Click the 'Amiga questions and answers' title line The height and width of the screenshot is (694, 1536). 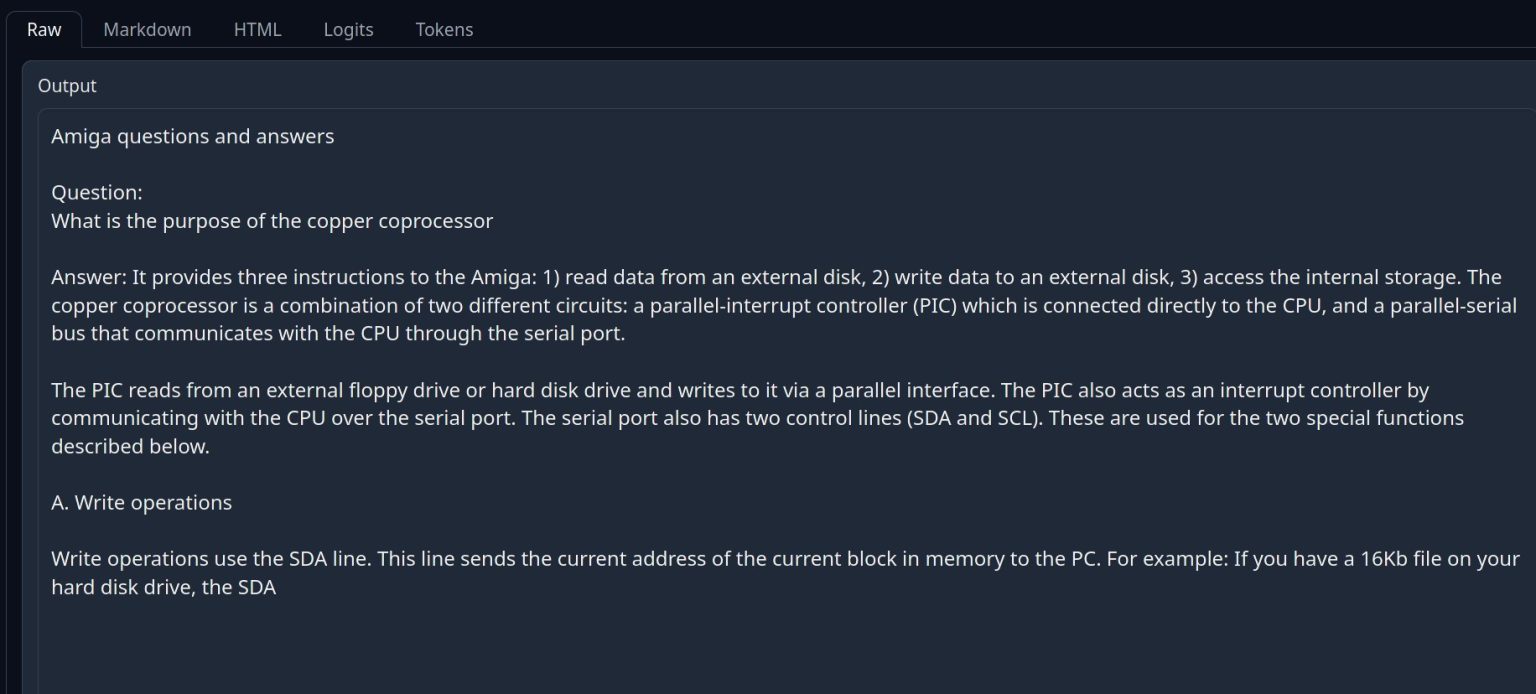pyautogui.click(x=192, y=136)
